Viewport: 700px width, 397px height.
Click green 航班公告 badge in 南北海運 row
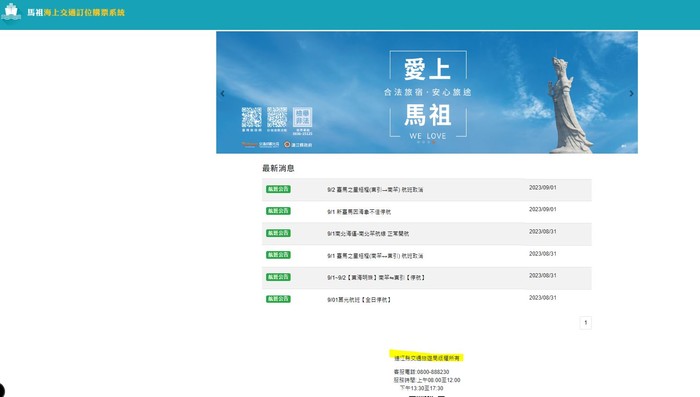(x=278, y=233)
